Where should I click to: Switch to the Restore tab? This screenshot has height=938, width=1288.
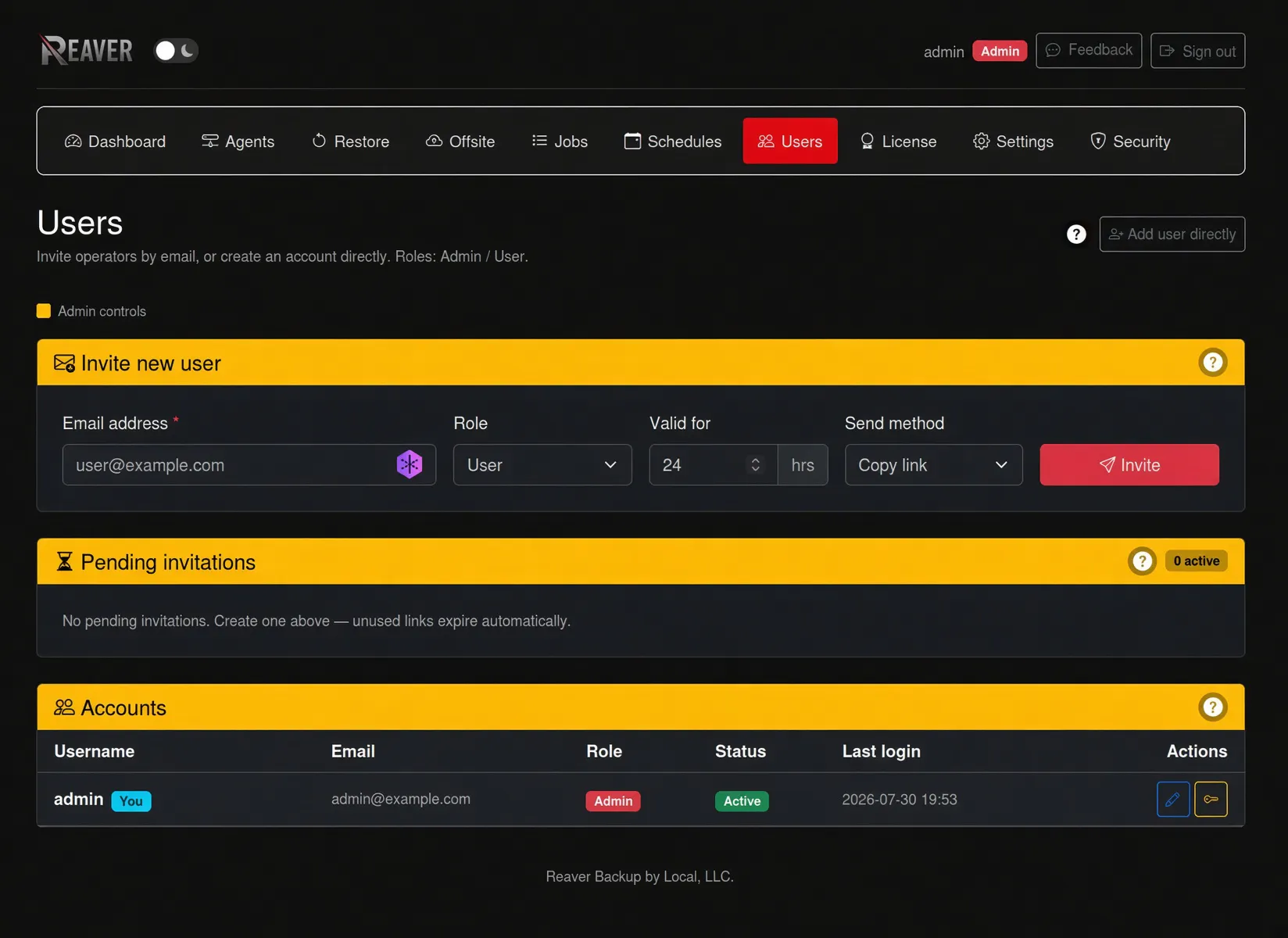(x=350, y=141)
